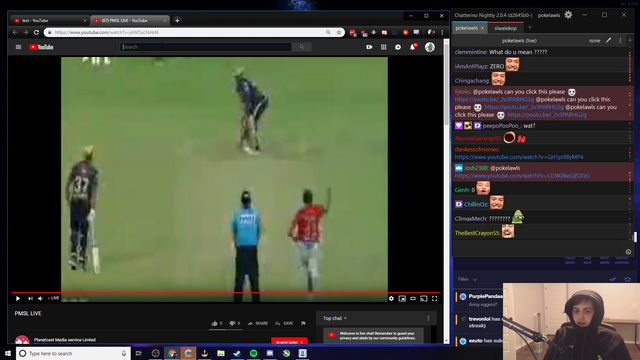Bookmark this page with the star icon
The height and width of the screenshot is (360, 640).
tap(339, 32)
